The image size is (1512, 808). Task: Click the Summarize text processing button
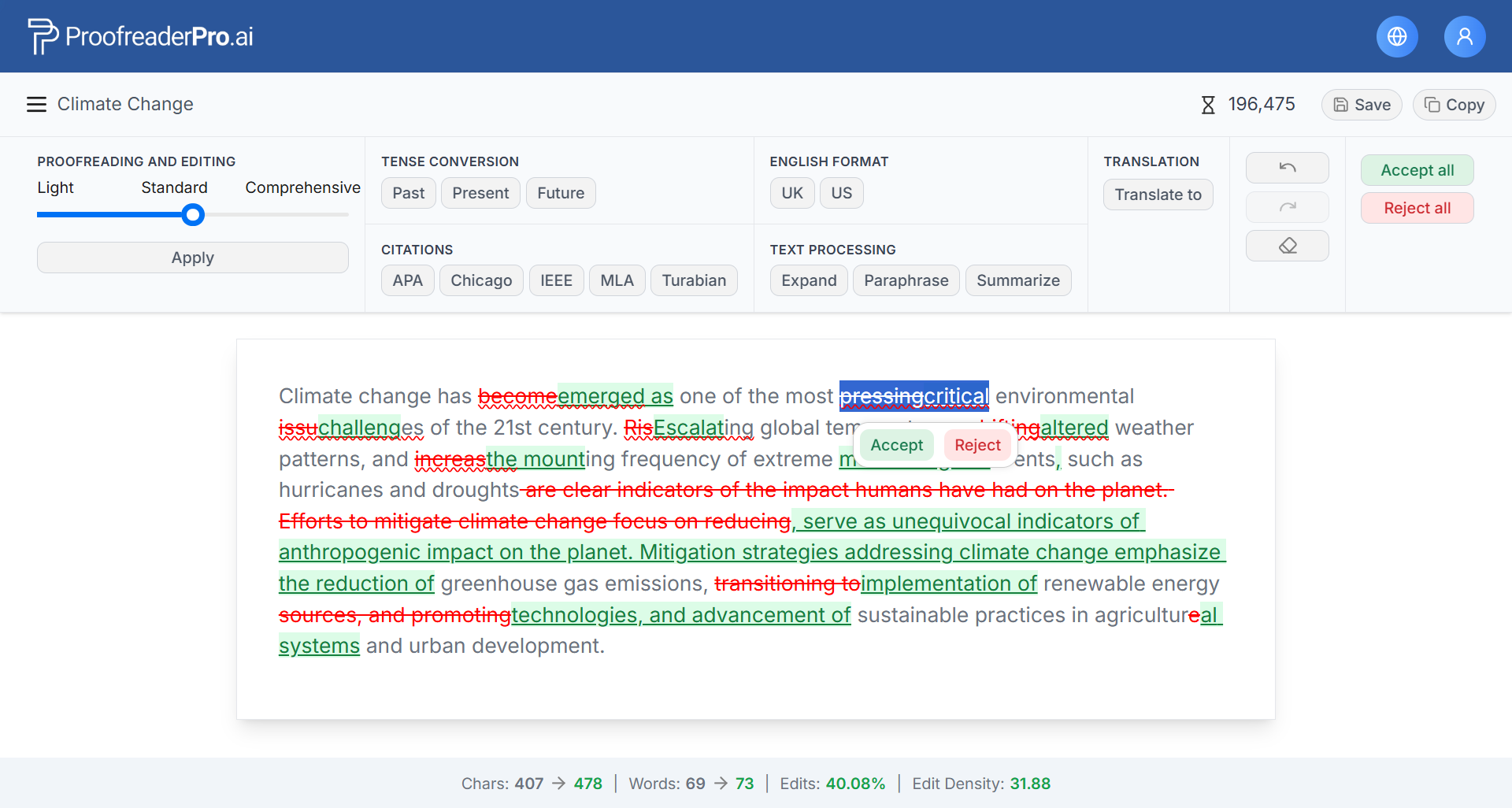[x=1017, y=280]
